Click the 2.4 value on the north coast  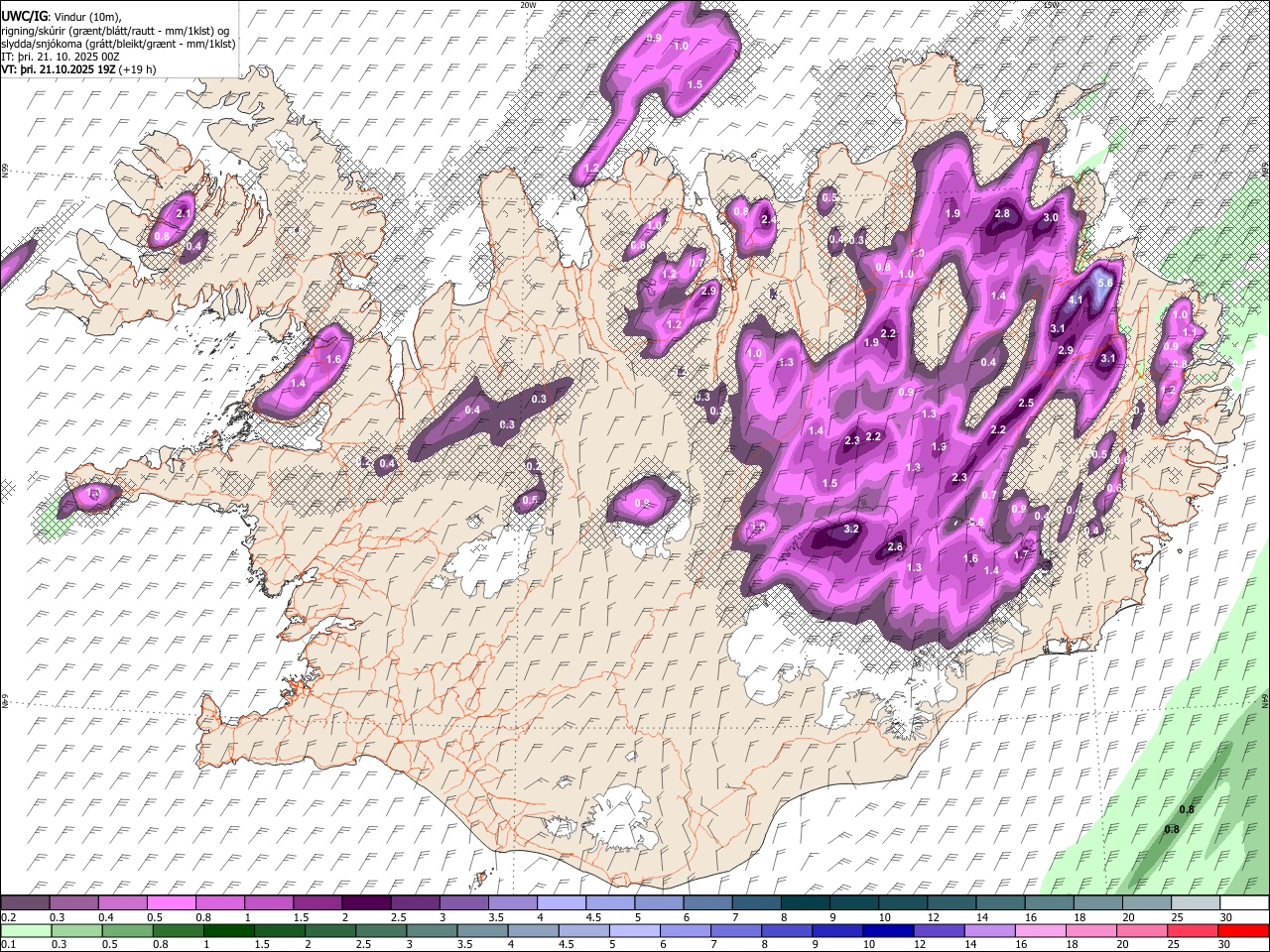(x=768, y=220)
